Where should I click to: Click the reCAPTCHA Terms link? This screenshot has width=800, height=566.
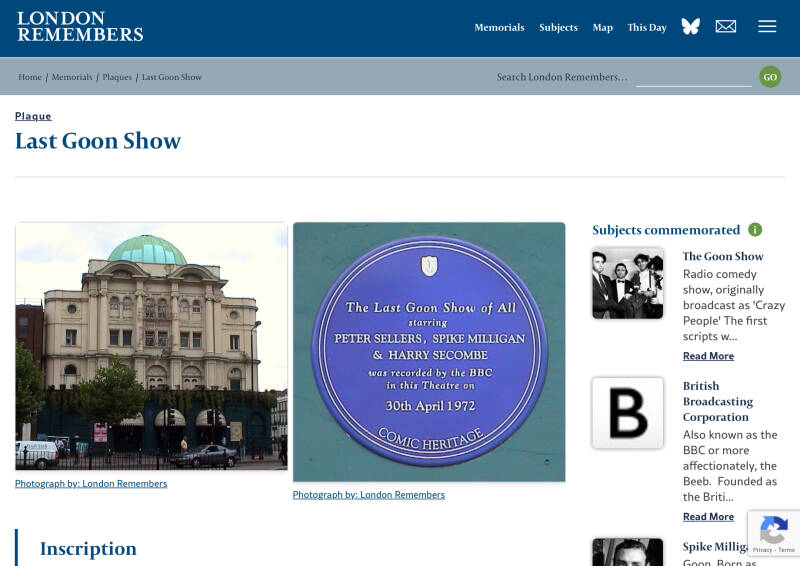786,550
